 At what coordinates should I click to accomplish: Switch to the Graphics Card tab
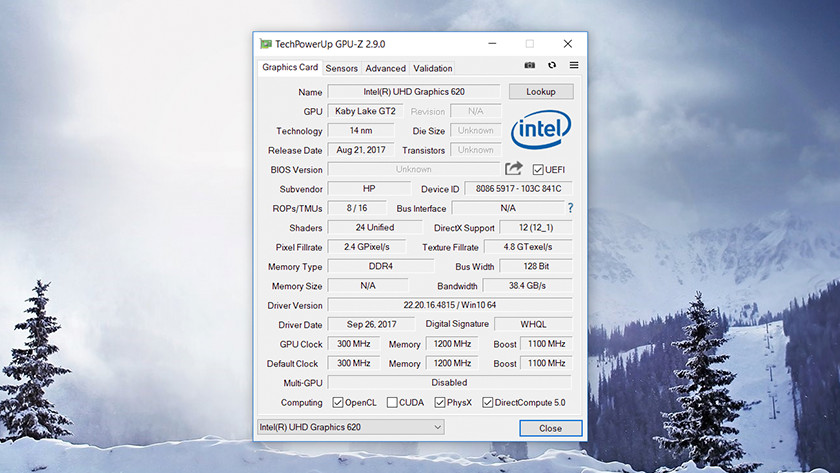tap(290, 67)
